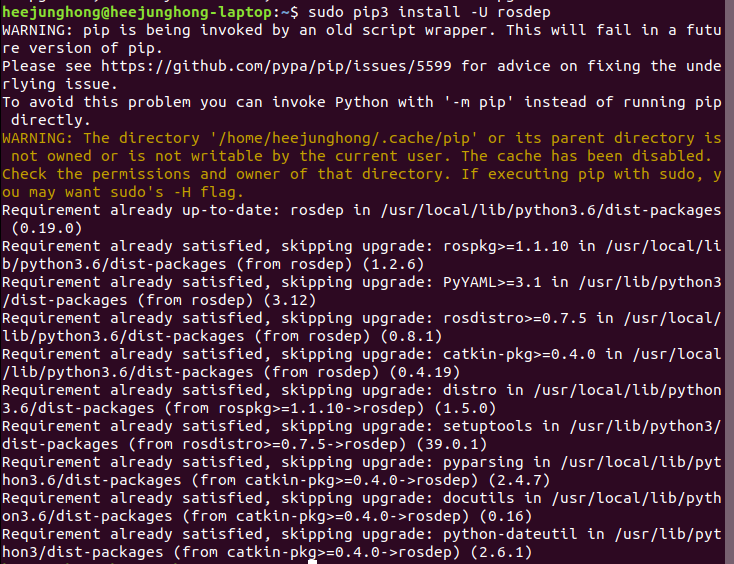Click the 'catkin-pkg>=0.4.0 in' requirement name
The width and height of the screenshot is (734, 564).
click(533, 354)
